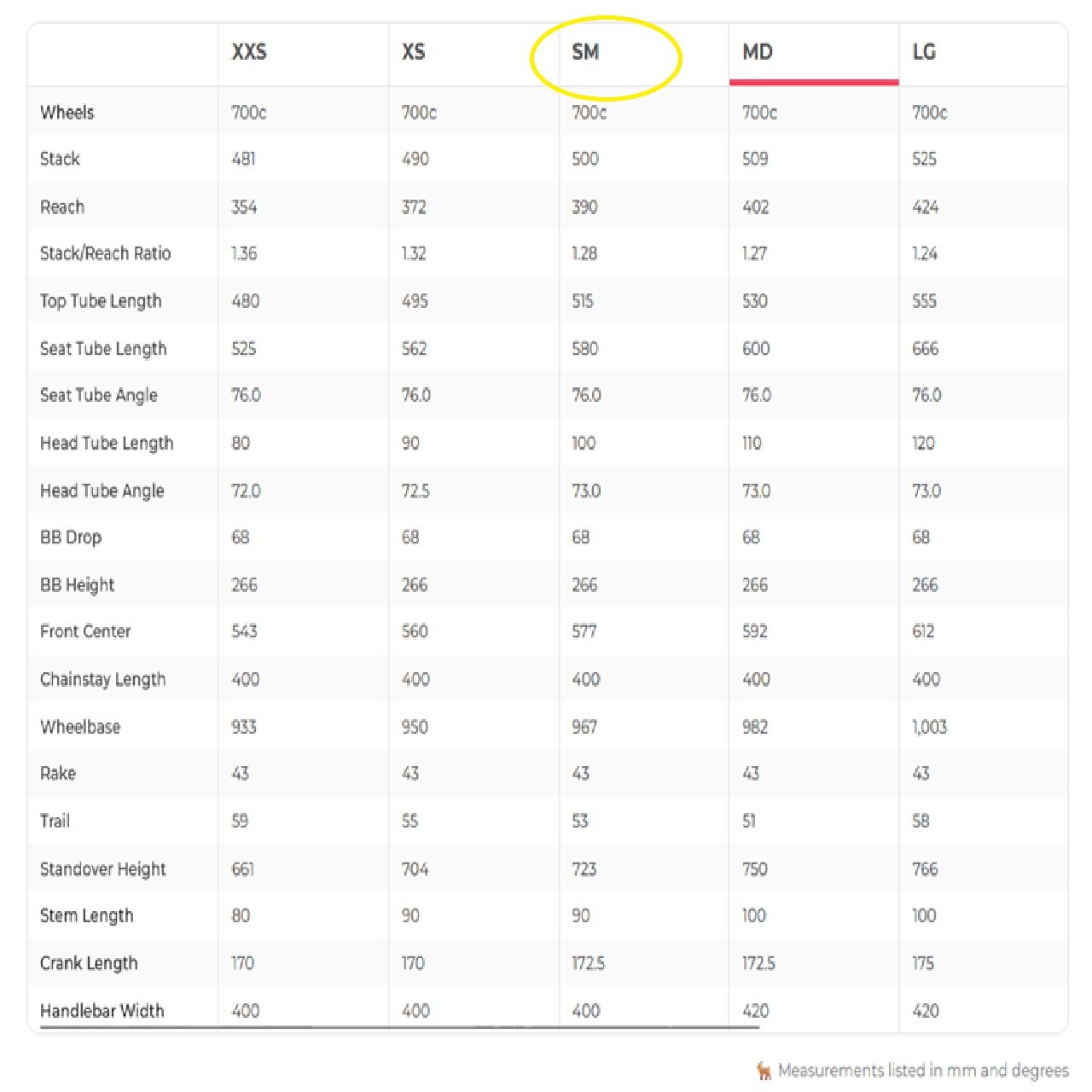Click the 1,003 wheelbase value for LG
Viewport: 1092px width, 1092px height.
pos(930,727)
